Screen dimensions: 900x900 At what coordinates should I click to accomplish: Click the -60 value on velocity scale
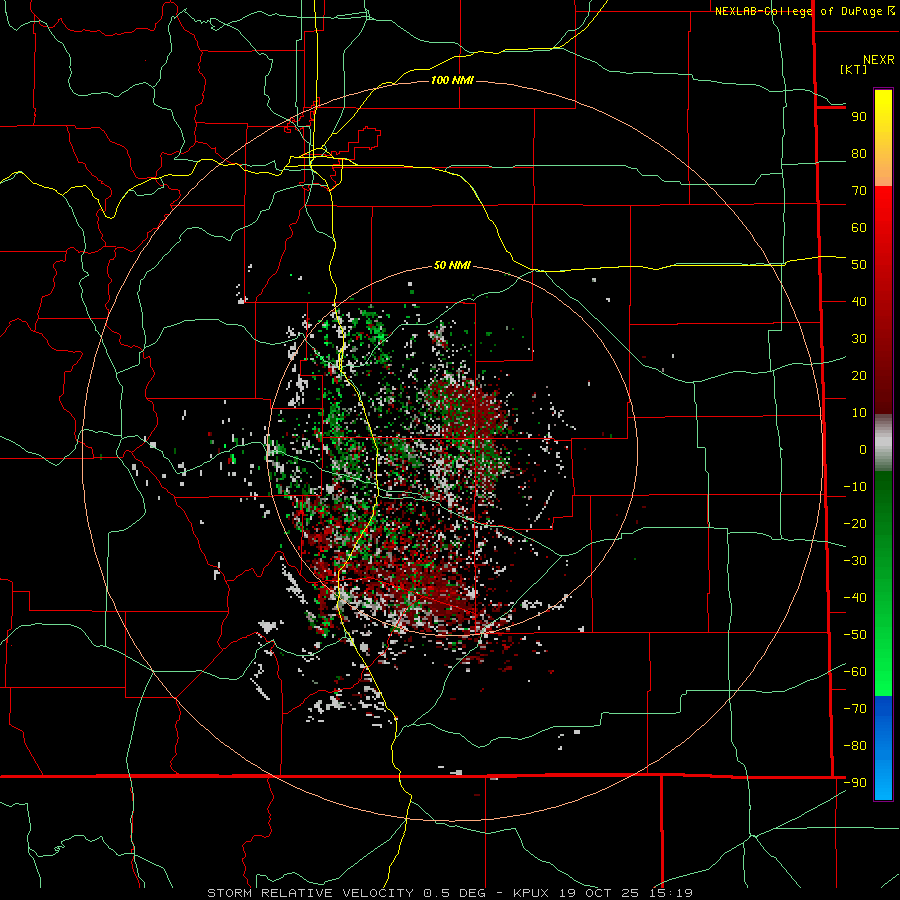pyautogui.click(x=855, y=672)
